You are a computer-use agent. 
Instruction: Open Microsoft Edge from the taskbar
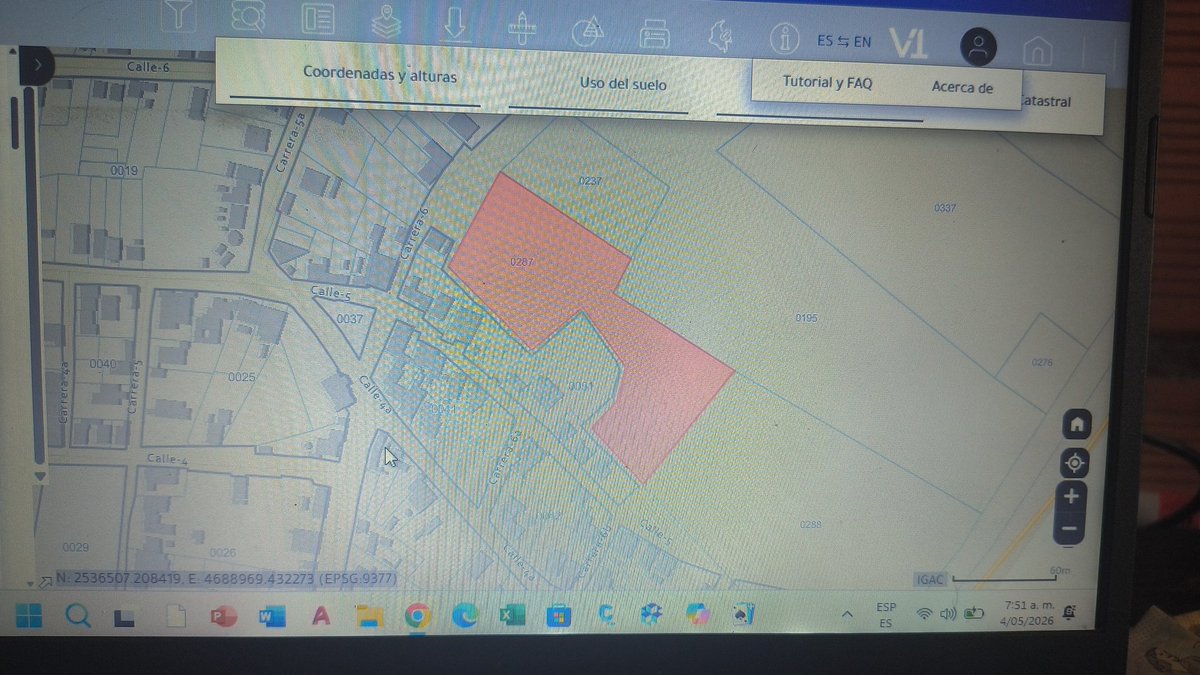coord(465,617)
